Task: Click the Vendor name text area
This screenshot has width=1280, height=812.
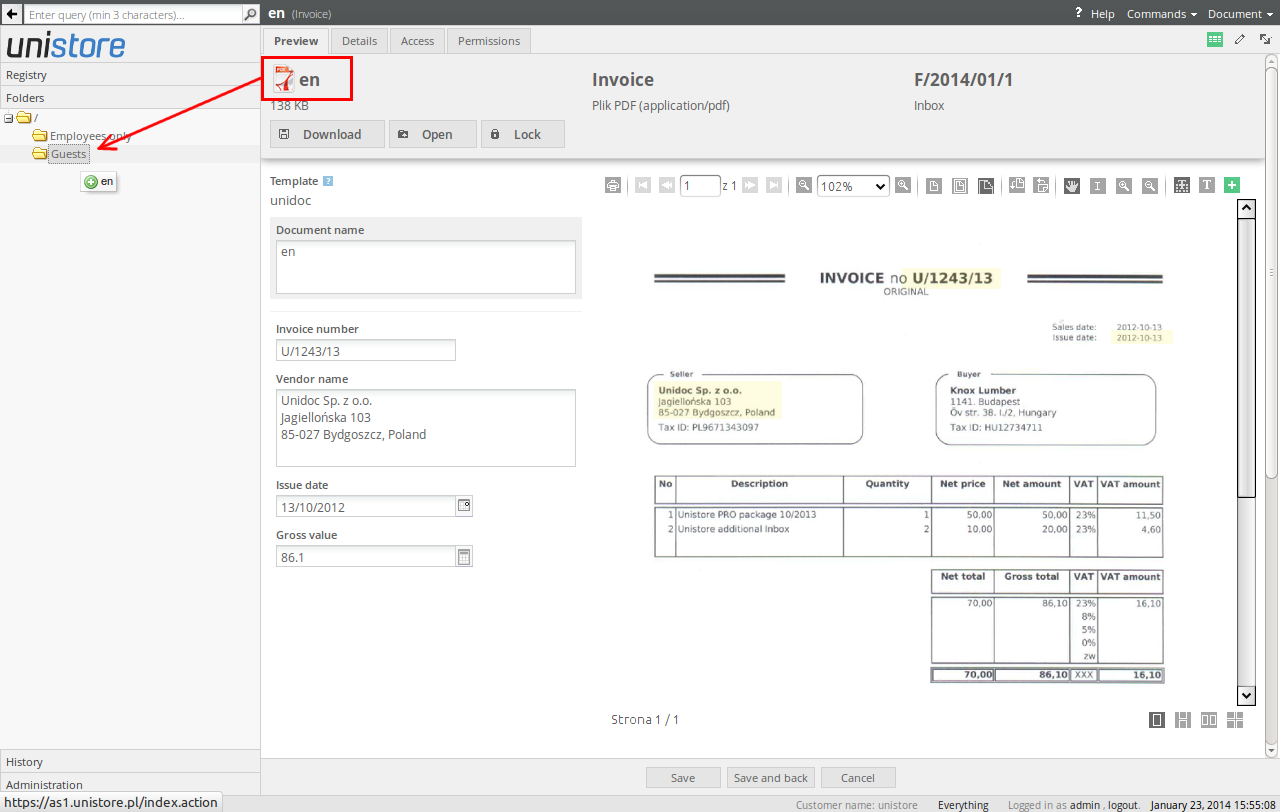Action: pos(426,428)
